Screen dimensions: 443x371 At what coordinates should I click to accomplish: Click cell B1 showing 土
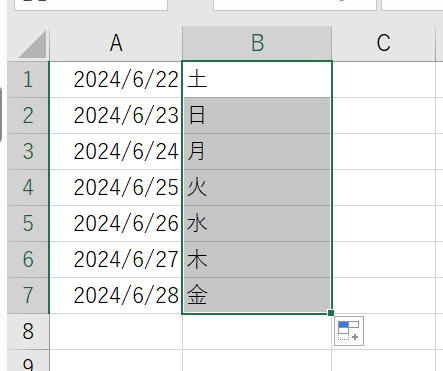[257, 80]
